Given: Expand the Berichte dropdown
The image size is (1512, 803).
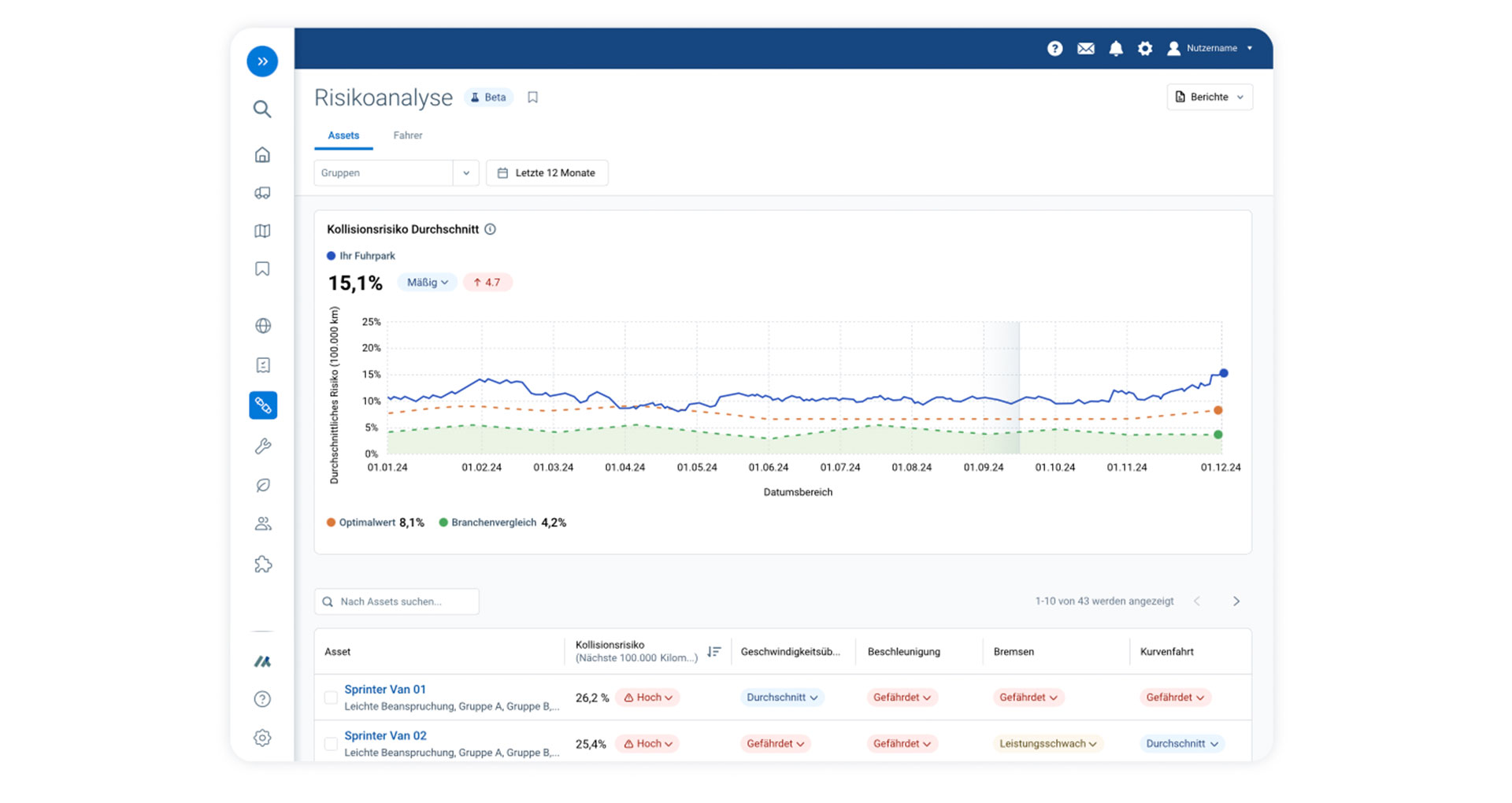Looking at the screenshot, I should click(x=1209, y=97).
